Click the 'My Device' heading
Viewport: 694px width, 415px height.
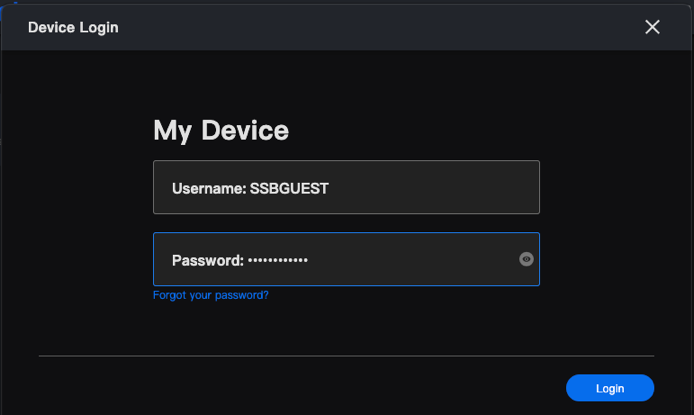point(221,130)
